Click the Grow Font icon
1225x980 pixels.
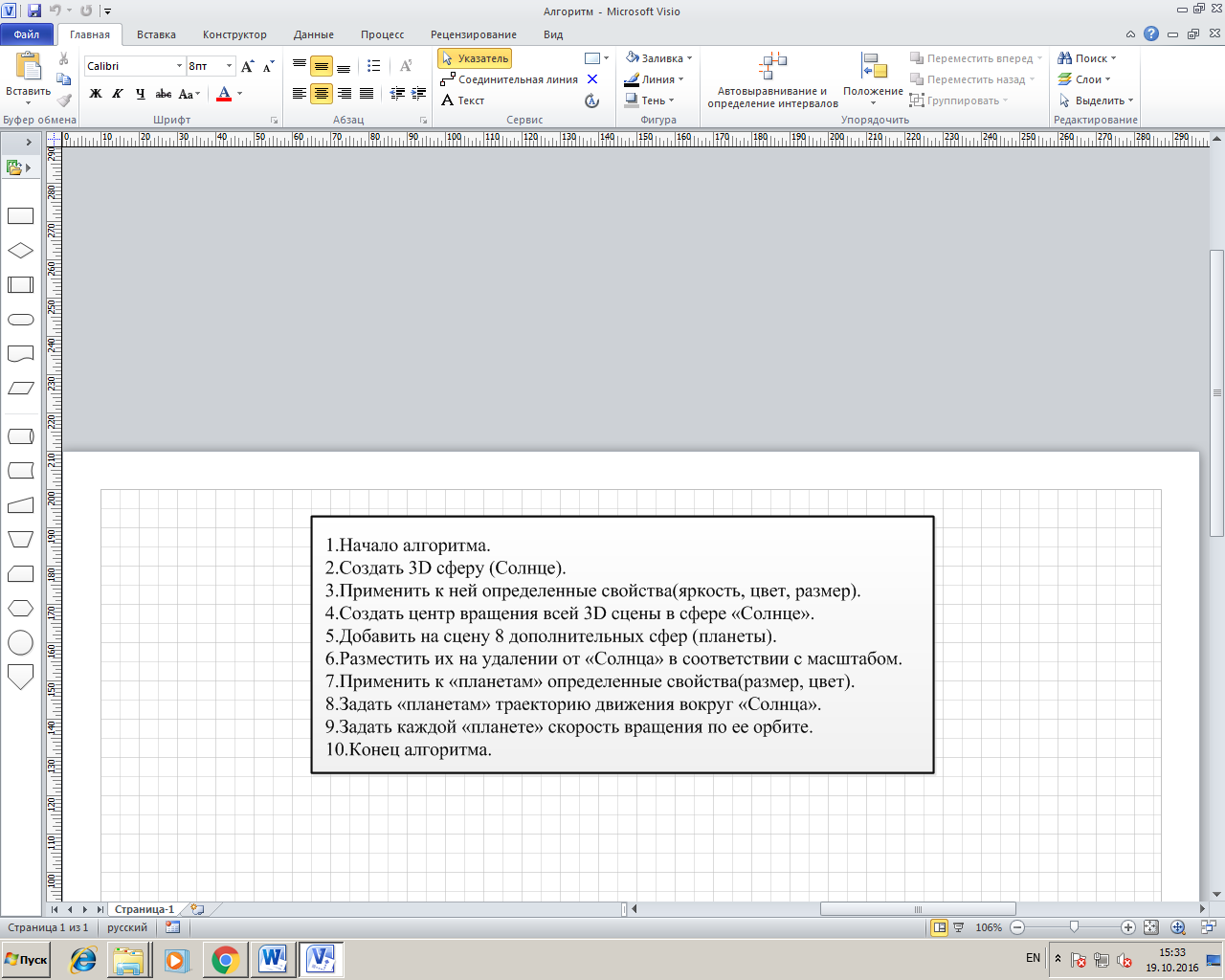[248, 66]
